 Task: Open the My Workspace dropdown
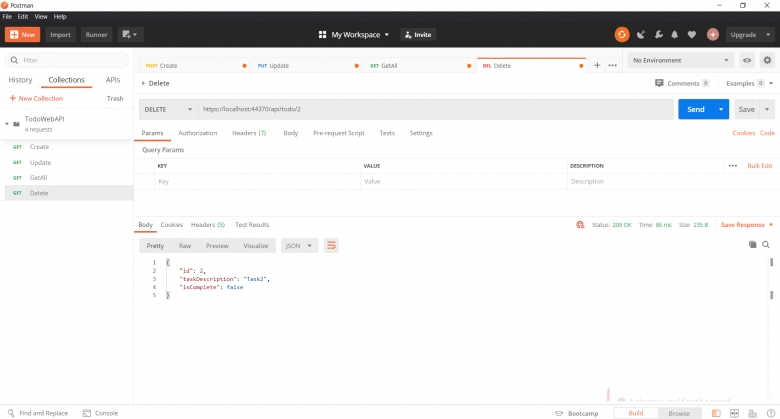(x=360, y=34)
